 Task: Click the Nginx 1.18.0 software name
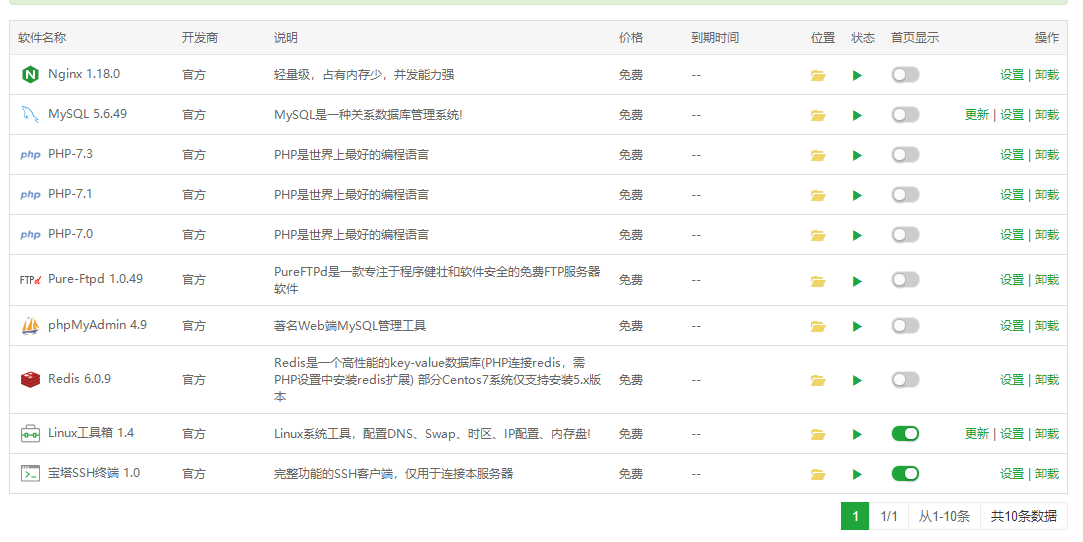click(x=84, y=74)
